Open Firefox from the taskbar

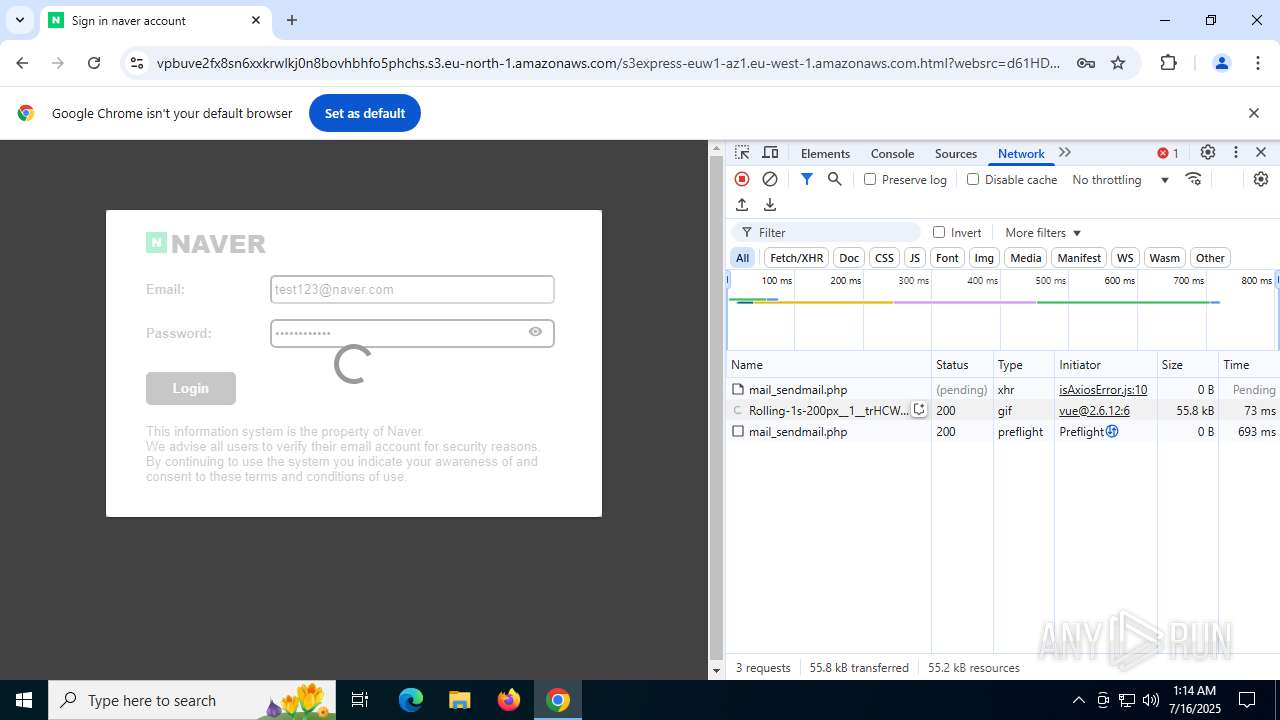pos(509,700)
